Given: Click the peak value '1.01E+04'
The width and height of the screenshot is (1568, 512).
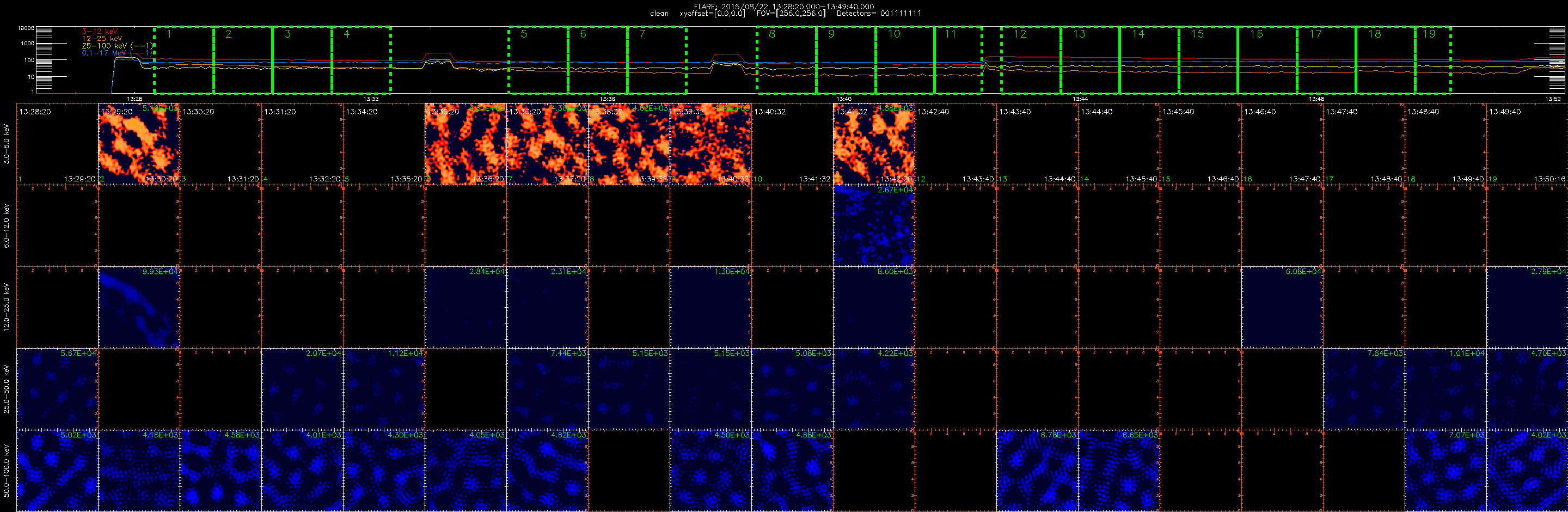Looking at the screenshot, I should click(x=1467, y=353).
